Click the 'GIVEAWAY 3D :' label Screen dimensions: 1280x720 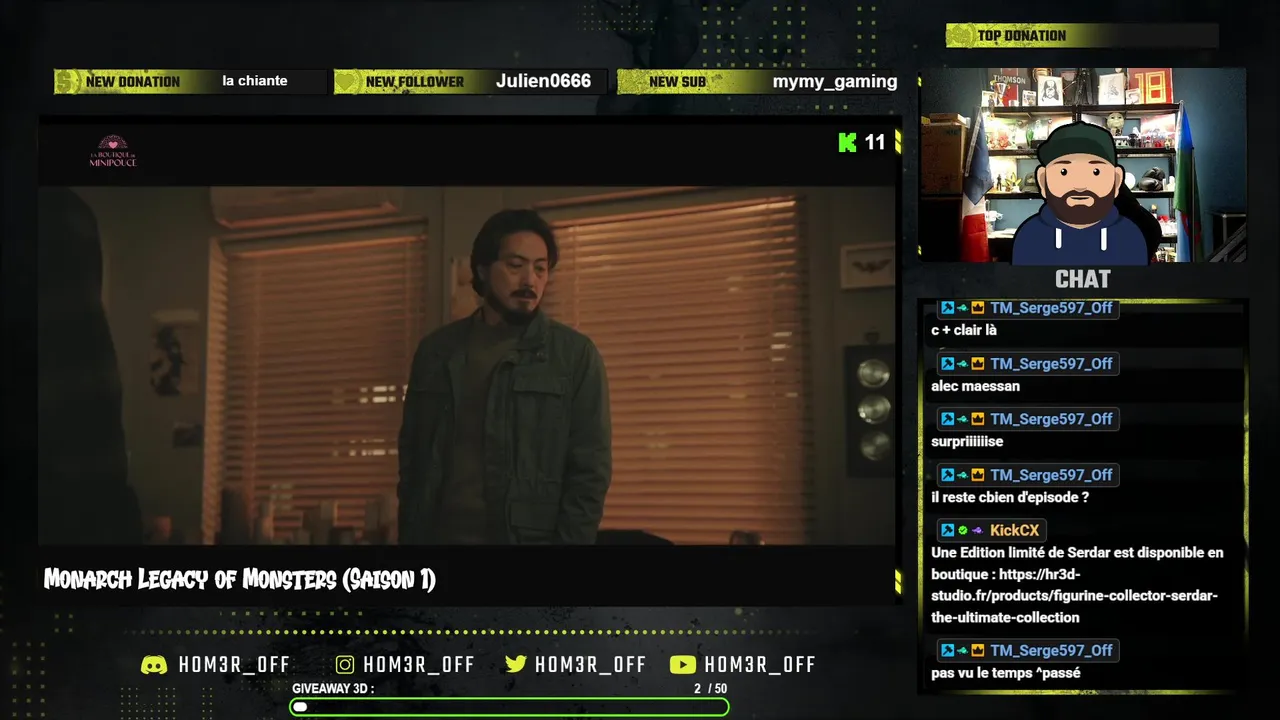(333, 689)
